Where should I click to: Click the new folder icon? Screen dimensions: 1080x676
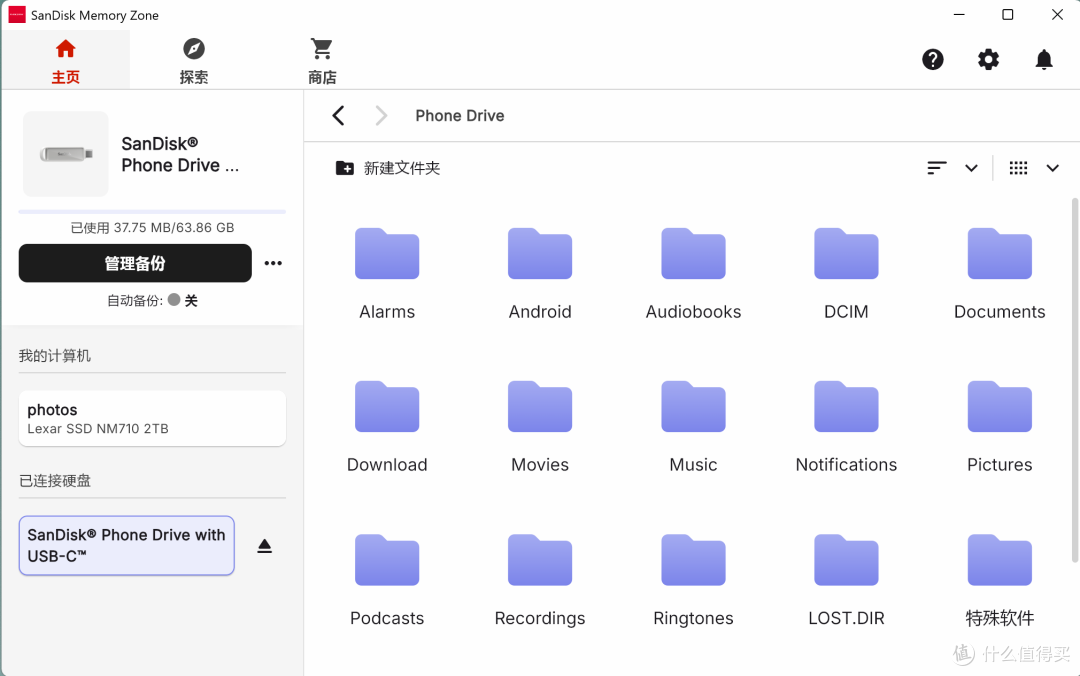tap(344, 167)
